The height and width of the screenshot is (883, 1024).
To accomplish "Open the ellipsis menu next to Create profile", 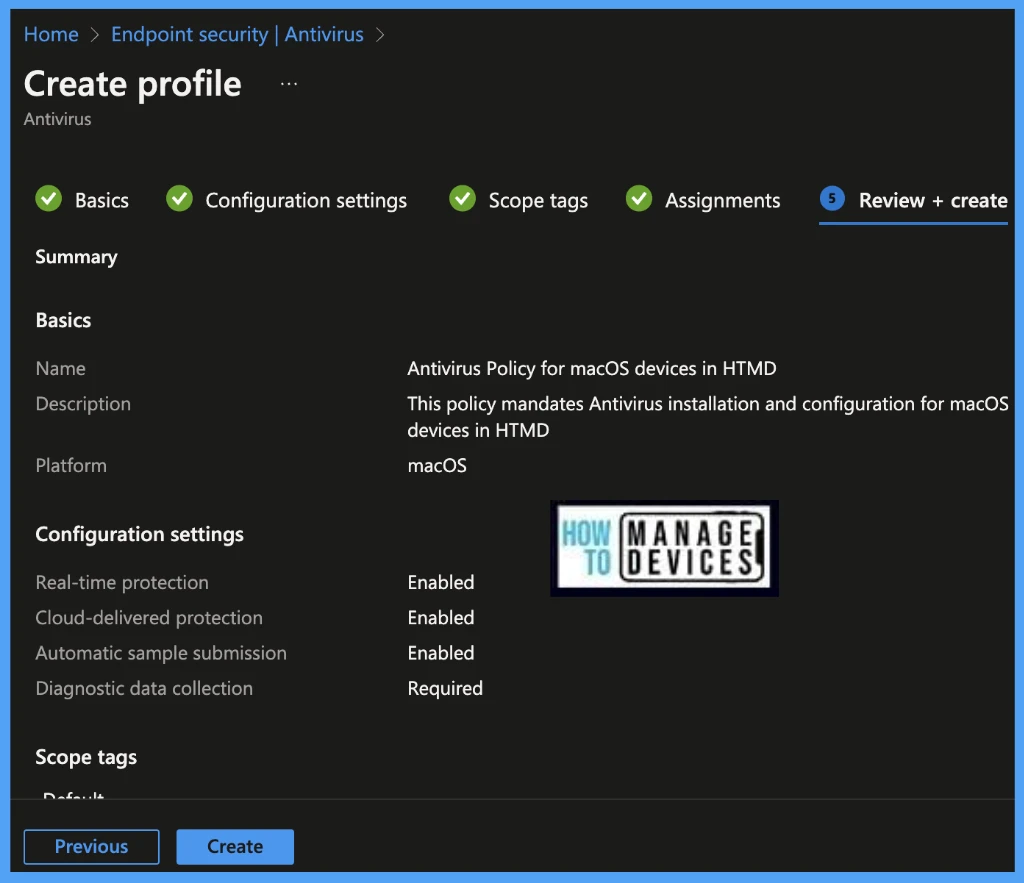I will point(289,84).
